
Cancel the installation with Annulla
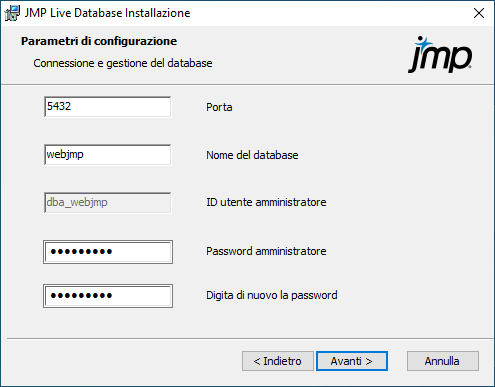click(x=443, y=361)
